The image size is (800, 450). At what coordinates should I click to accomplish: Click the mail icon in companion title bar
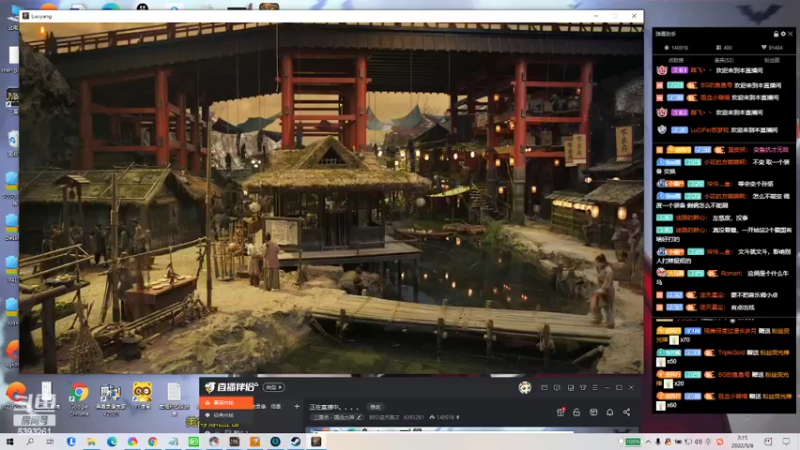[x=544, y=388]
